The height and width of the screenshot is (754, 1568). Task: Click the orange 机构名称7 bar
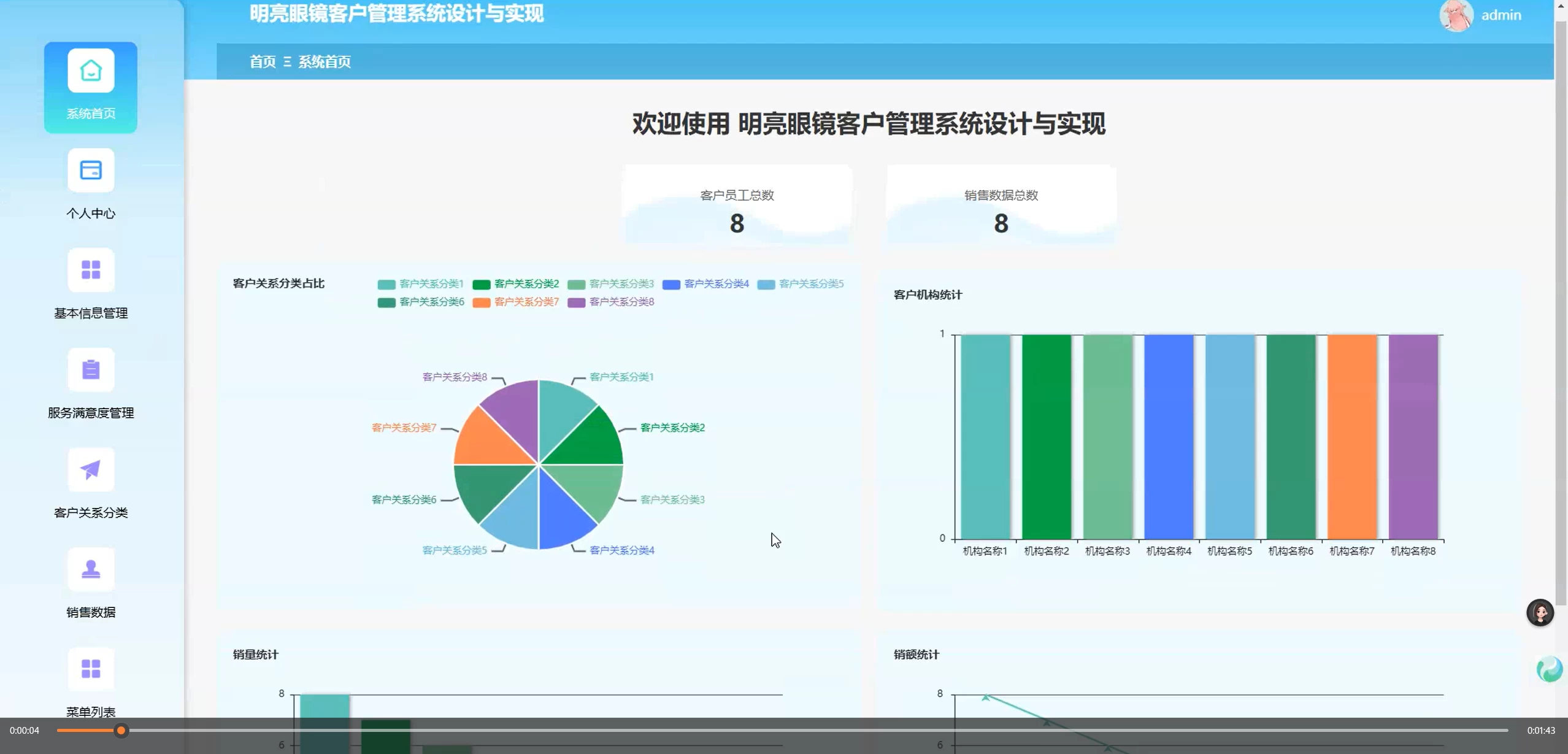pyautogui.click(x=1351, y=436)
